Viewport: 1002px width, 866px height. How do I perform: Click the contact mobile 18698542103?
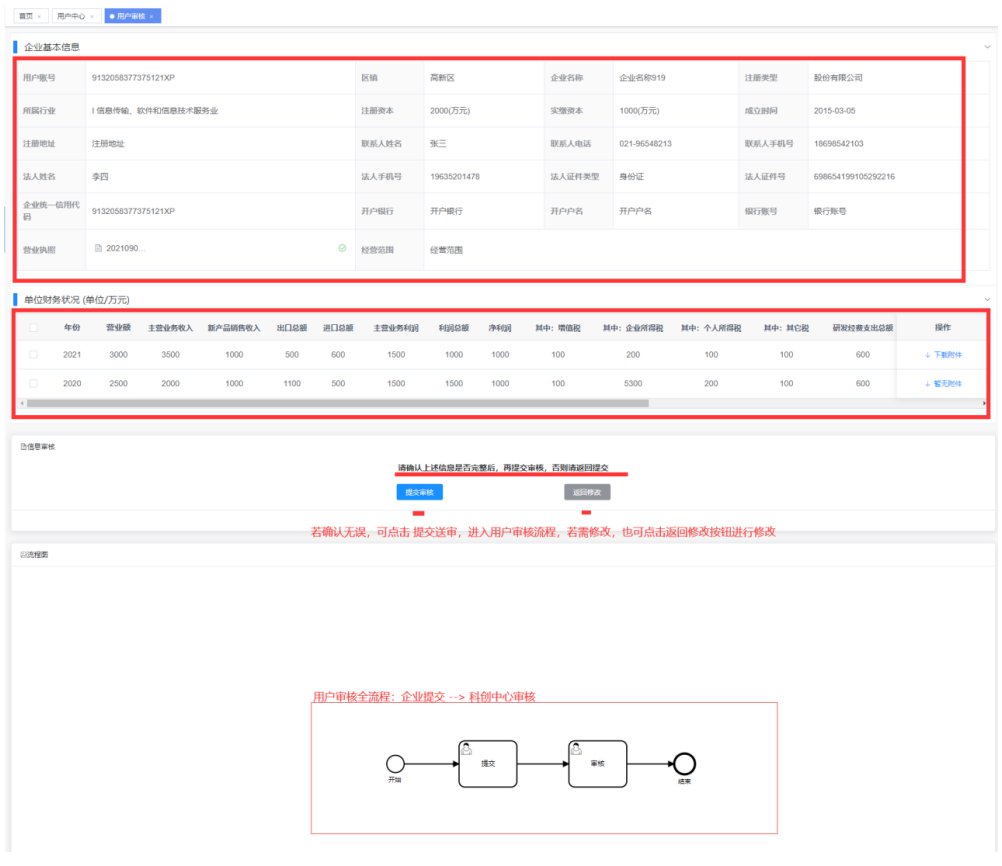tap(838, 144)
